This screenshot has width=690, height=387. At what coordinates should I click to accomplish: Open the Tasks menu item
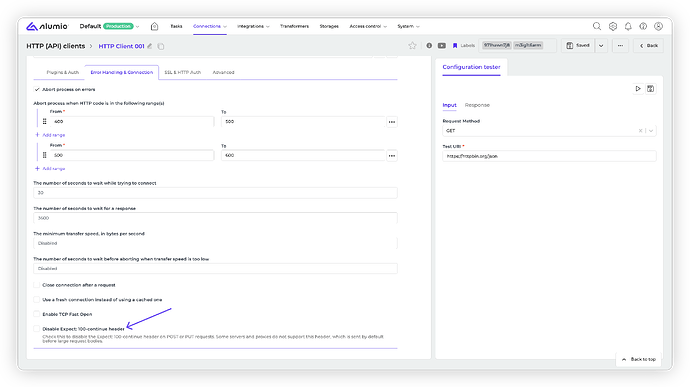pos(176,26)
